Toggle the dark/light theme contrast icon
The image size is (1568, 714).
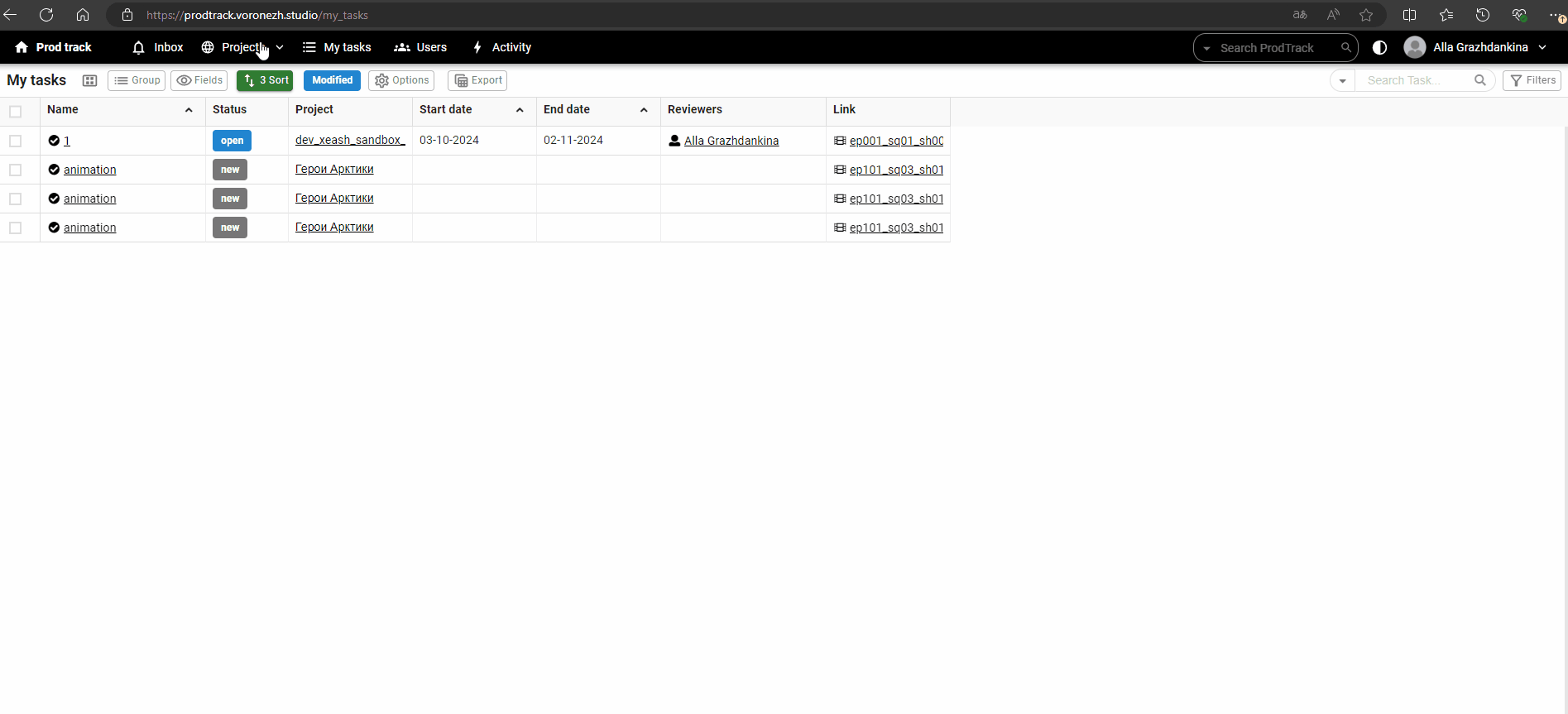(1379, 47)
